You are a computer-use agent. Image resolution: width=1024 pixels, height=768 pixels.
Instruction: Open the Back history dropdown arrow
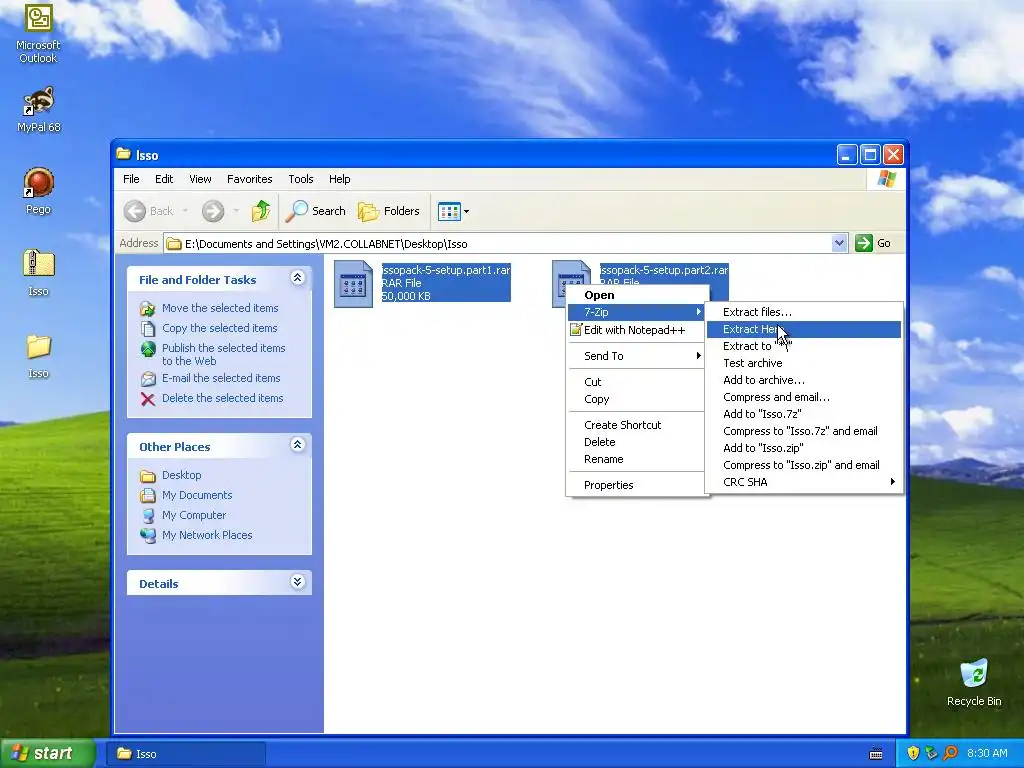[x=185, y=211]
